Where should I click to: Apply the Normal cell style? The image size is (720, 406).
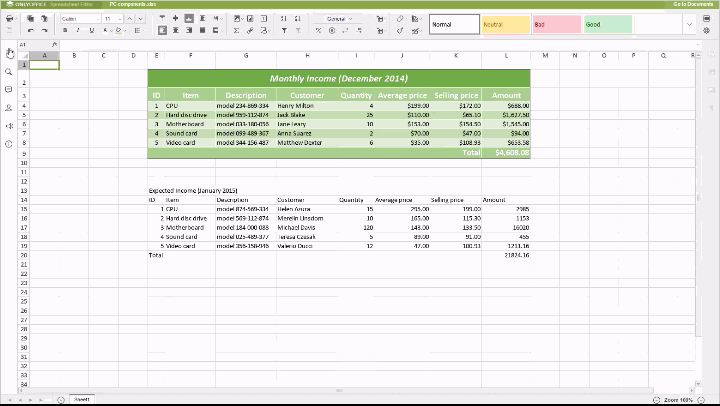pos(455,25)
